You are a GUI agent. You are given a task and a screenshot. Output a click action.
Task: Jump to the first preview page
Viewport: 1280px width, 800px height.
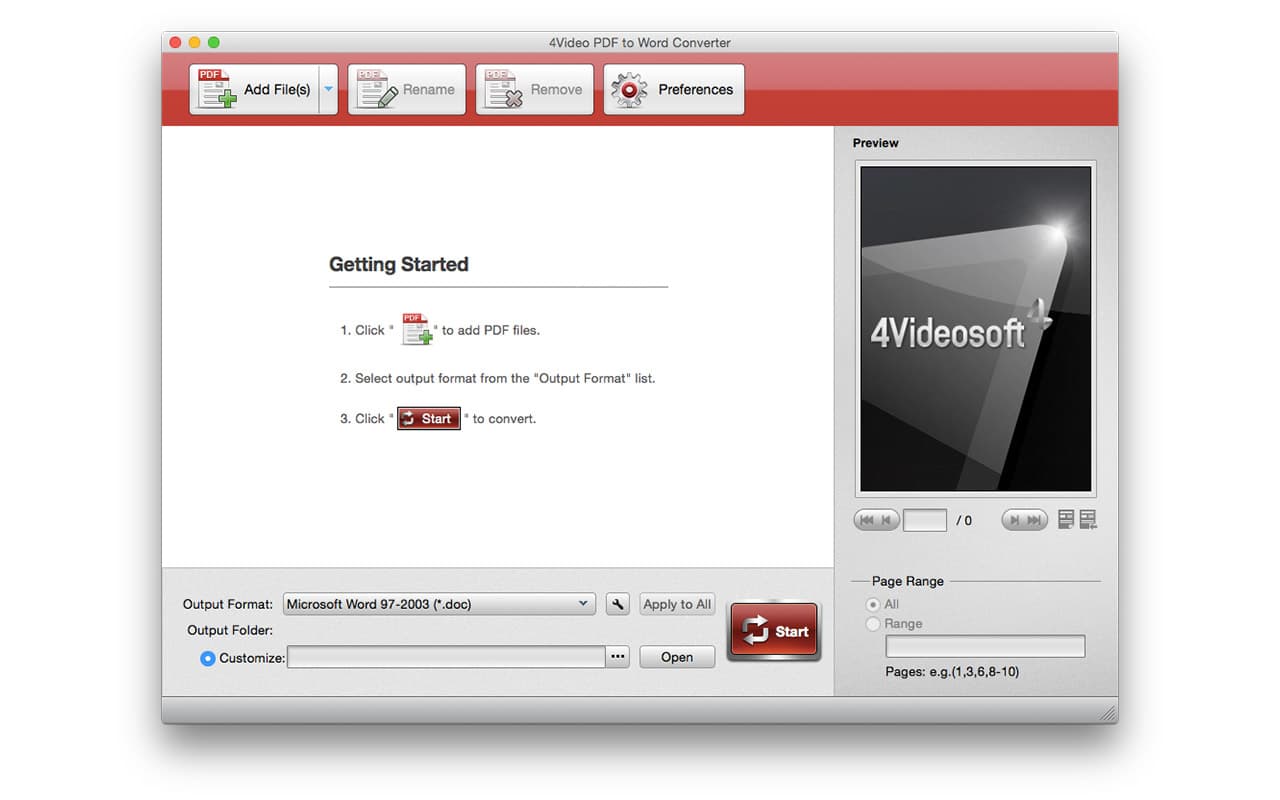coord(866,520)
